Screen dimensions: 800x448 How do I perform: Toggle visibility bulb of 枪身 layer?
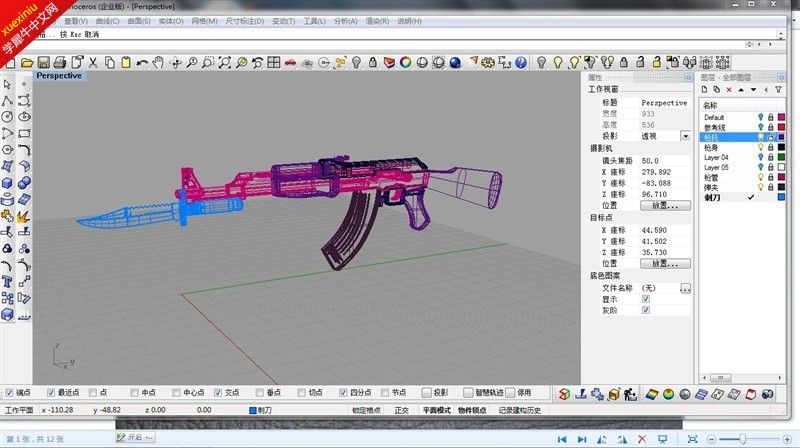761,147
